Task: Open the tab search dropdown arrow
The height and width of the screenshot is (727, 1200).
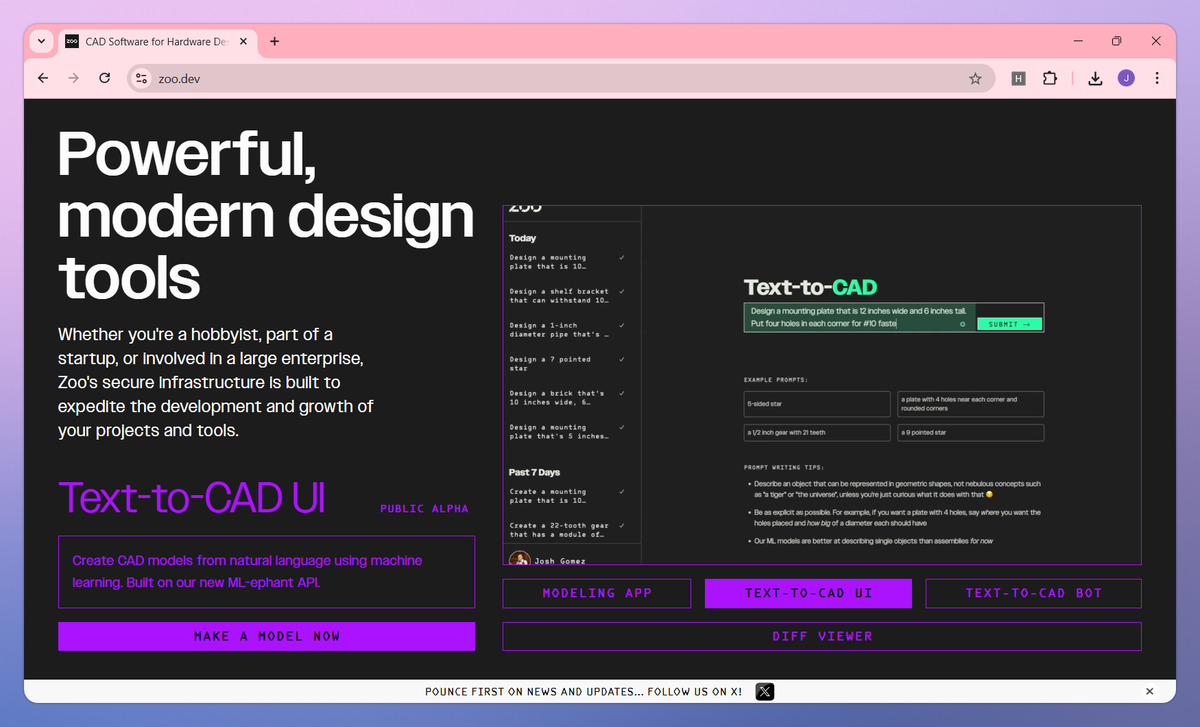Action: point(40,41)
